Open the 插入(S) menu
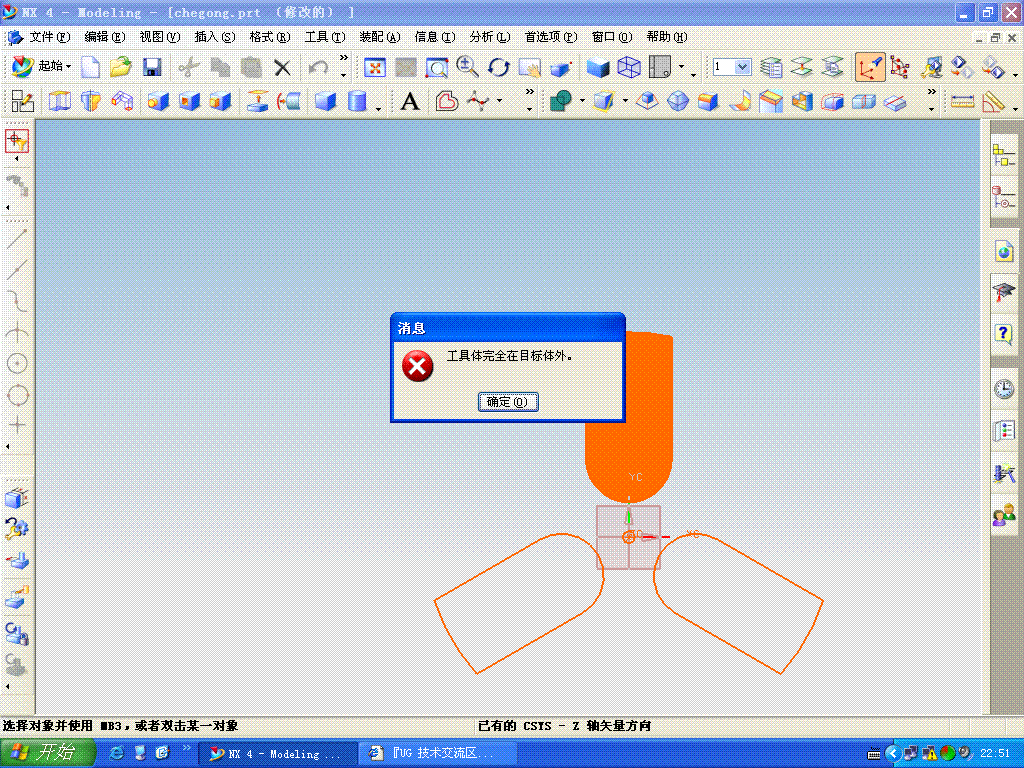The height and width of the screenshot is (768, 1024). point(214,37)
